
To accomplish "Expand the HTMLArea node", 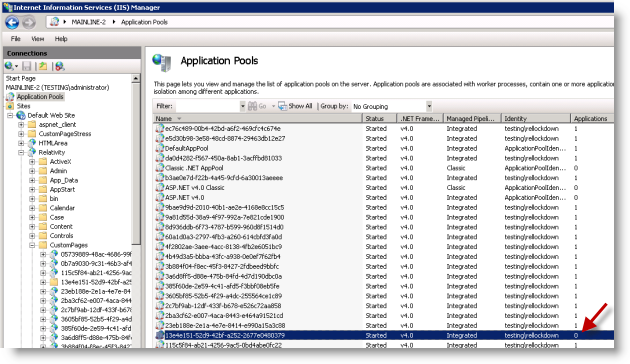I will 21,143.
